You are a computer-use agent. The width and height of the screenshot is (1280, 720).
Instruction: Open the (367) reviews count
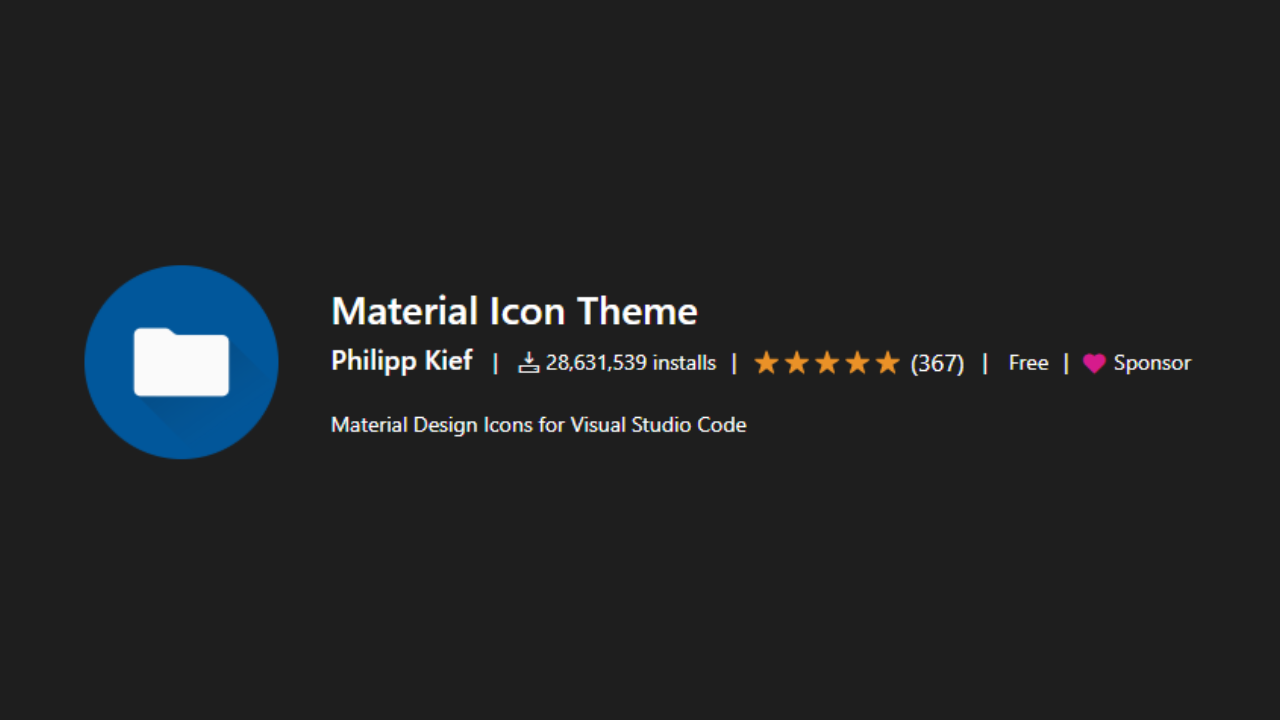937,363
